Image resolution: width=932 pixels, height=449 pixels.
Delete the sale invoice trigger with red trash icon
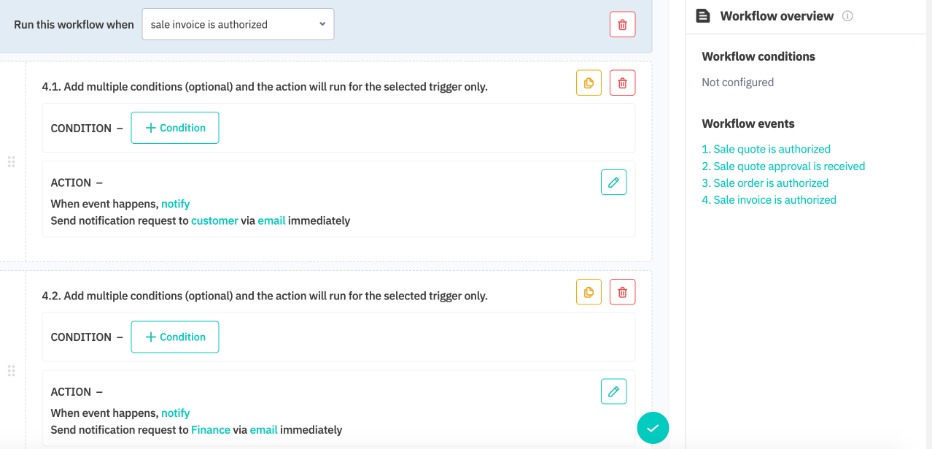point(622,25)
